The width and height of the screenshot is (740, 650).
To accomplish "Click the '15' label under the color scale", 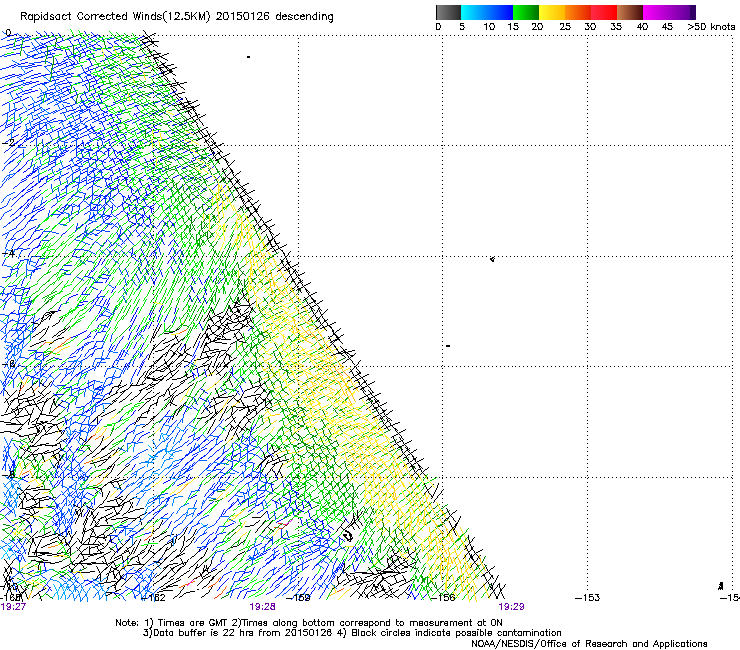I will click(x=513, y=27).
